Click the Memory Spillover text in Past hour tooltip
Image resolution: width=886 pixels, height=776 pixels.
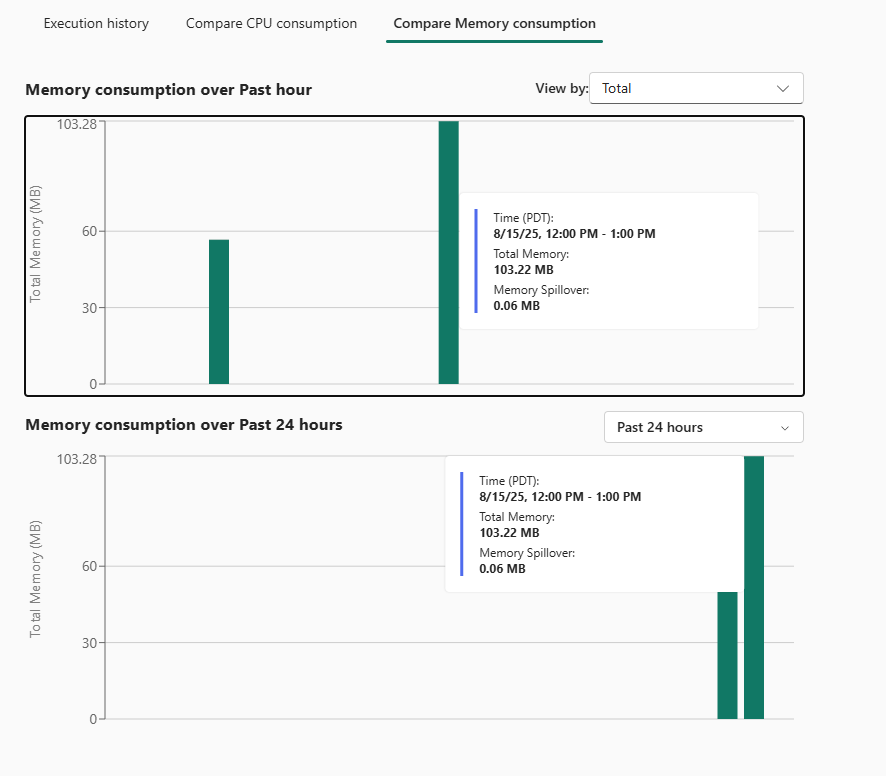coord(541,290)
